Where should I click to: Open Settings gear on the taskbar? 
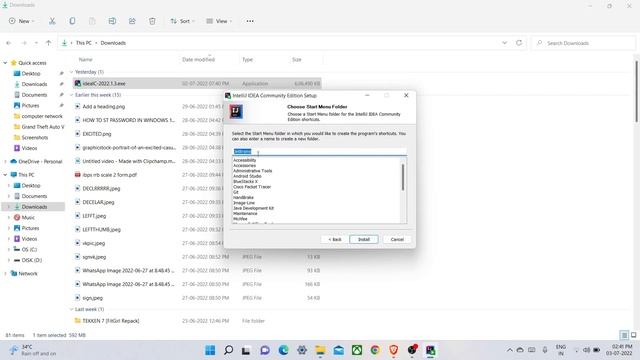pyautogui.click(x=302, y=350)
